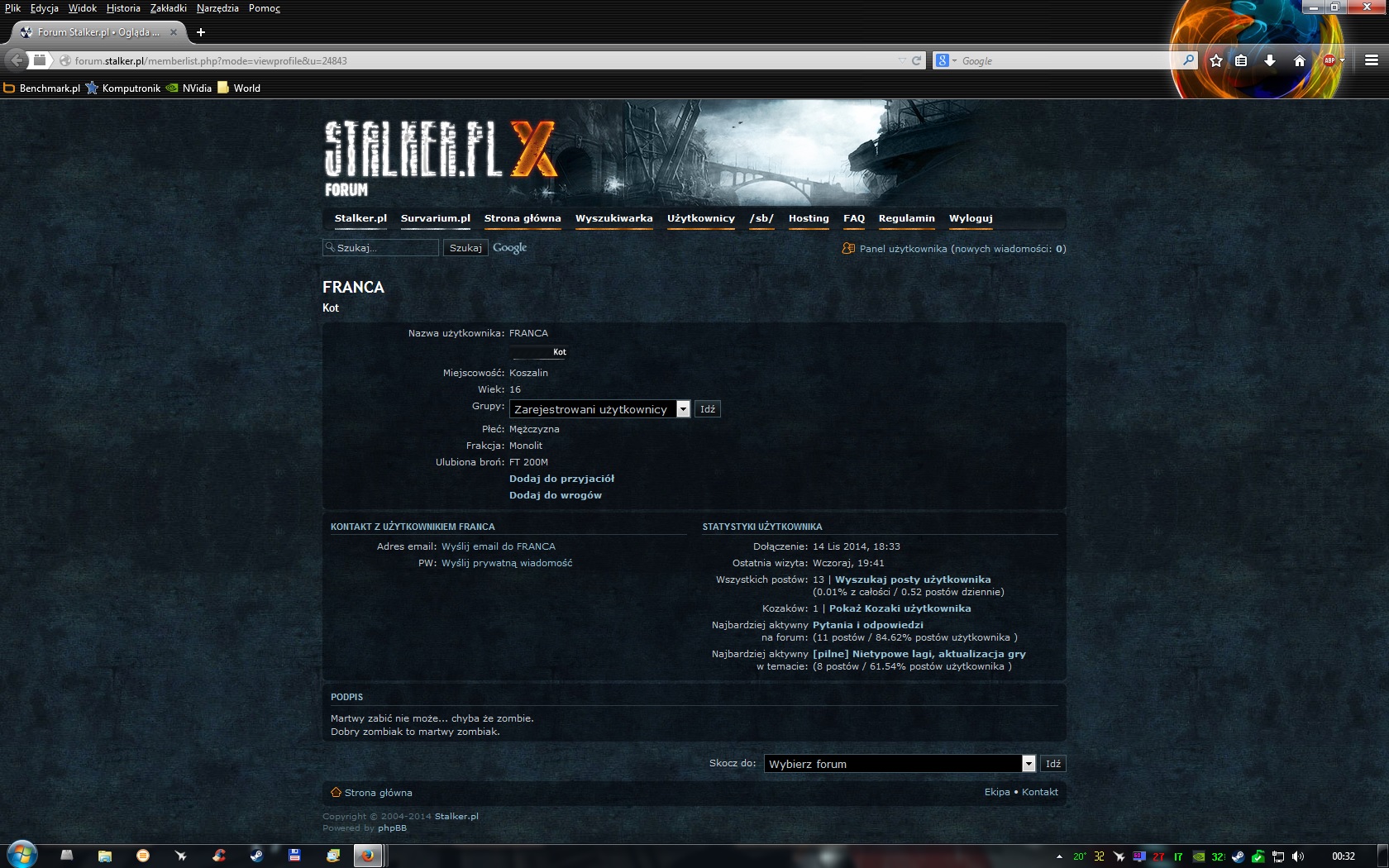Go to browser home page icon

(1300, 60)
